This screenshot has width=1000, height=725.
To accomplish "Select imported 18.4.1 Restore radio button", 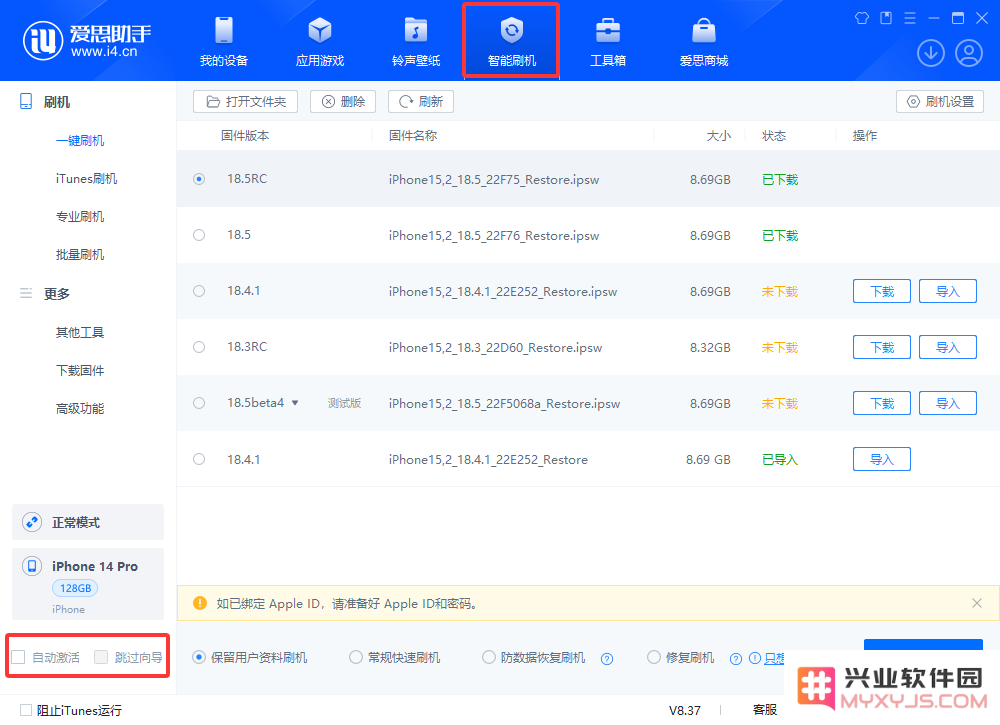I will point(199,459).
